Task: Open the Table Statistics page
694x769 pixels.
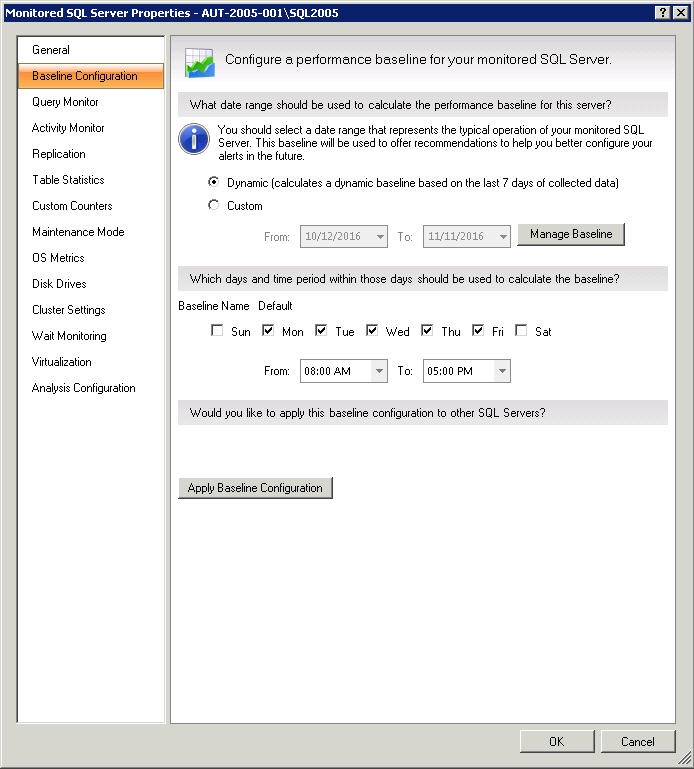Action: coord(91,180)
